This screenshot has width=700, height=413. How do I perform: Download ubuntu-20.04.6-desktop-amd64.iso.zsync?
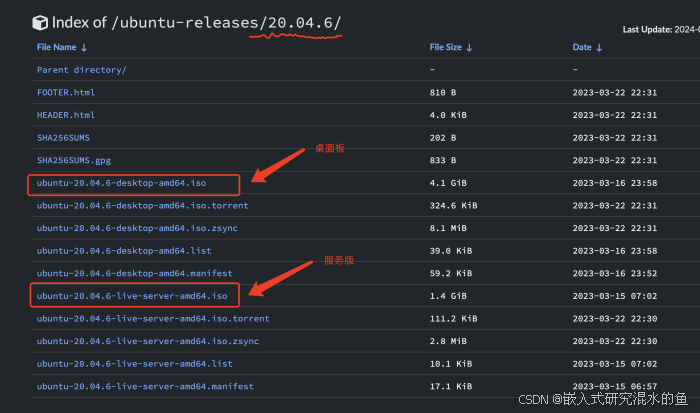(x=137, y=228)
